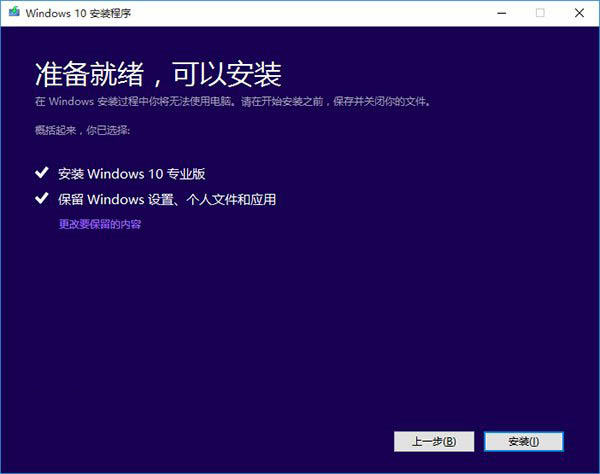Go back with 上一步(B) button
The image size is (600, 474).
[x=434, y=441]
